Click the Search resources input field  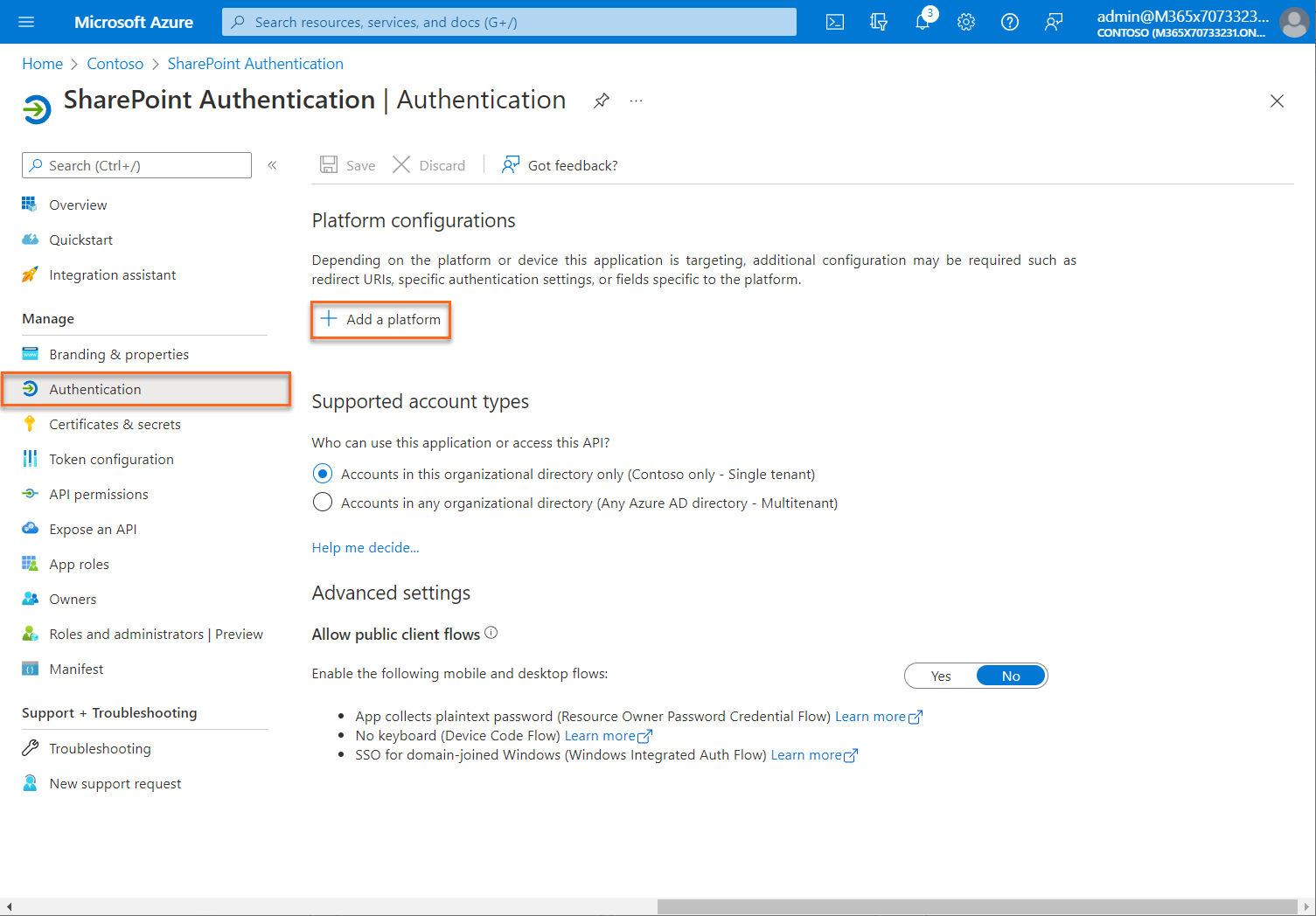click(x=507, y=22)
